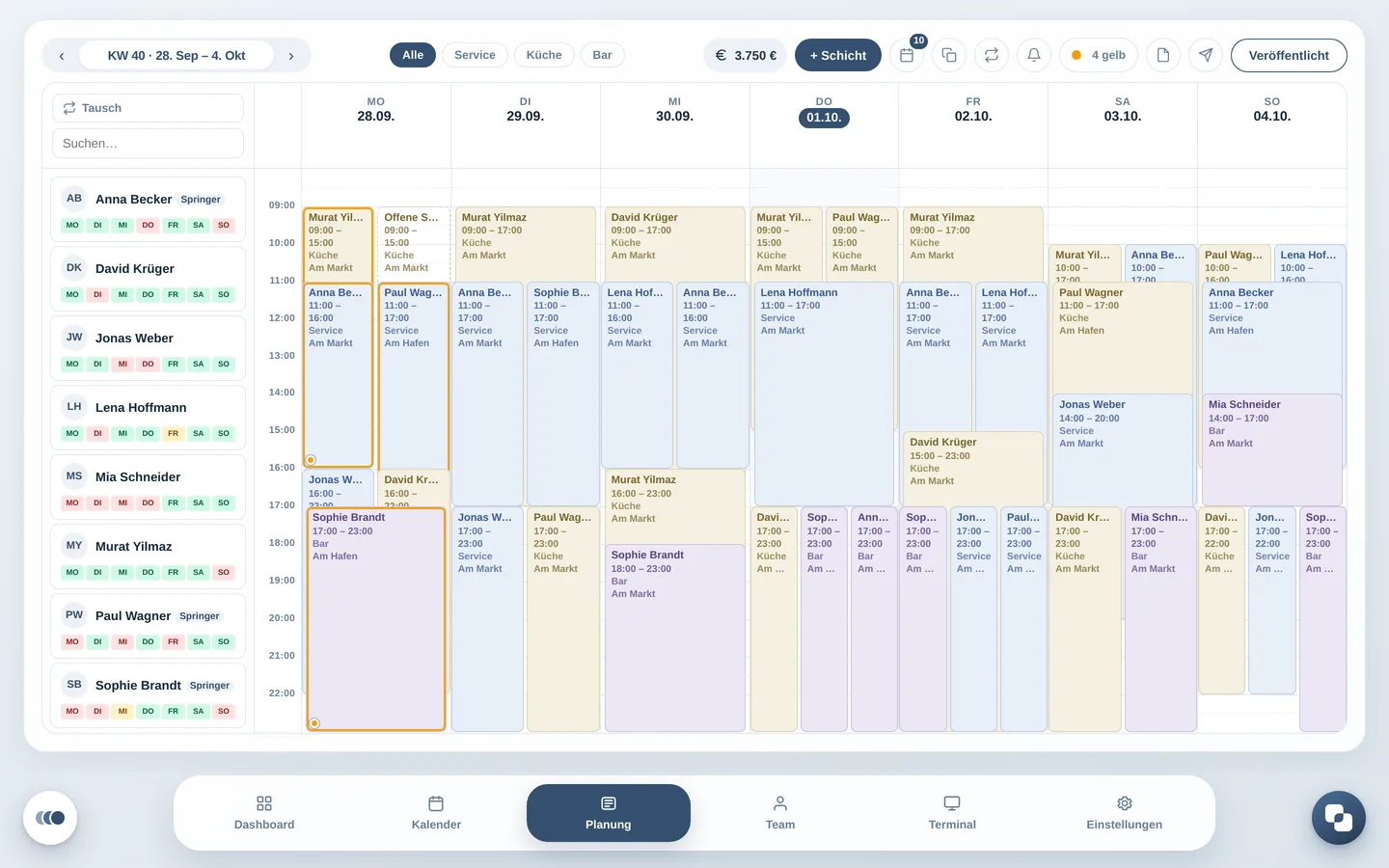Click the document export icon
Viewport: 1389px width, 868px height.
(1163, 55)
